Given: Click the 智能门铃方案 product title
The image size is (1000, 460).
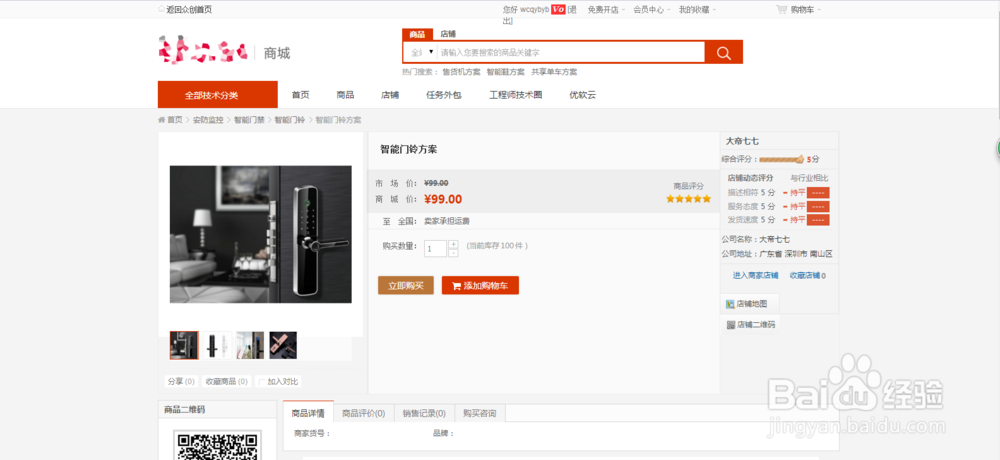Looking at the screenshot, I should (409, 149).
